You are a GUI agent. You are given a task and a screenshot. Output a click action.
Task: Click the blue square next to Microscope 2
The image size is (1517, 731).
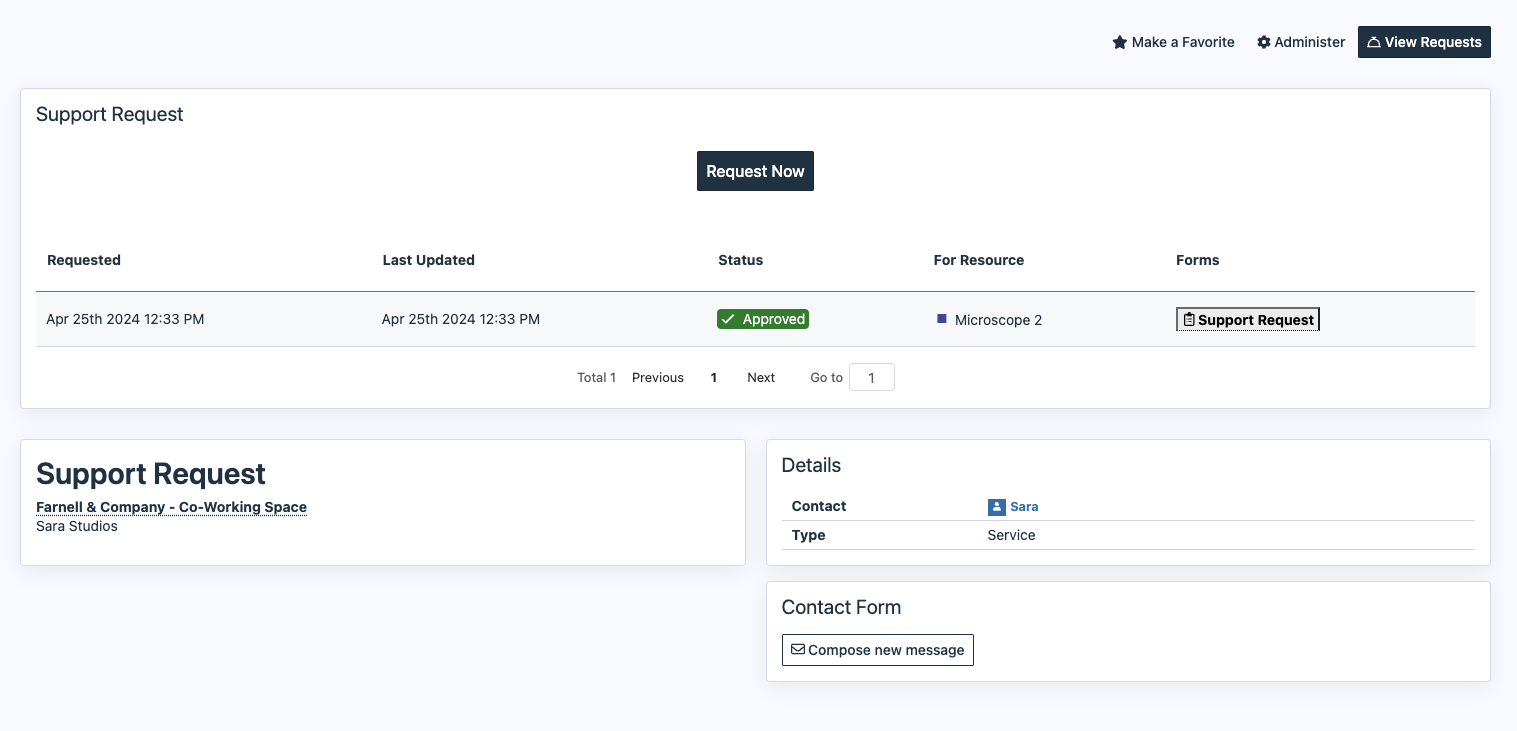coord(942,319)
